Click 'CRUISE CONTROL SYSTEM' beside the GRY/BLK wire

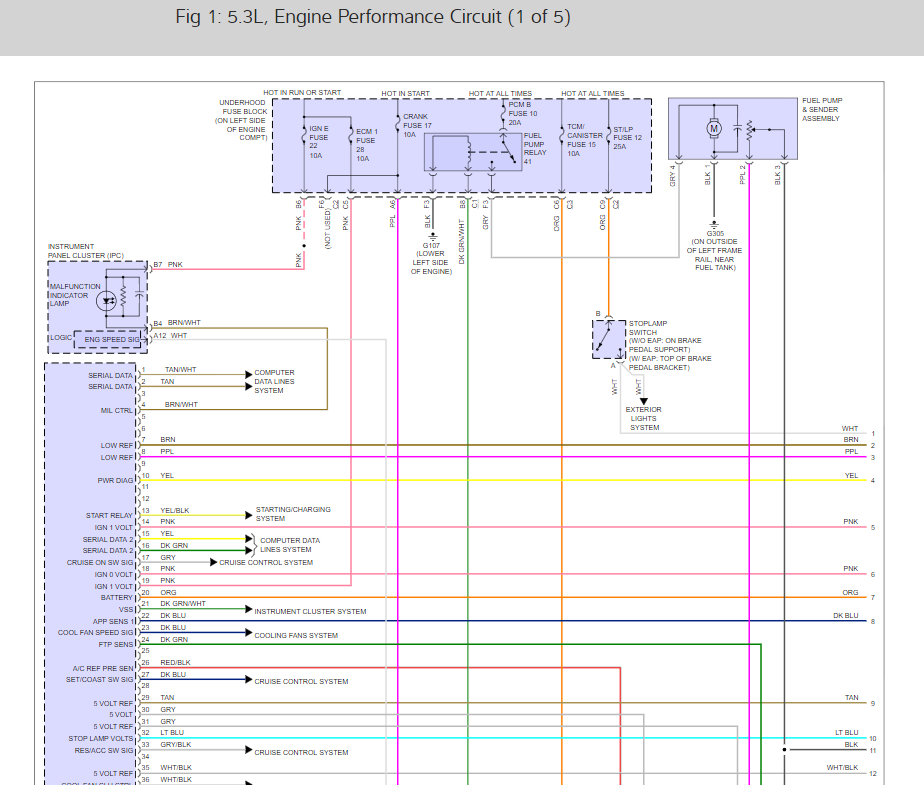click(x=301, y=752)
